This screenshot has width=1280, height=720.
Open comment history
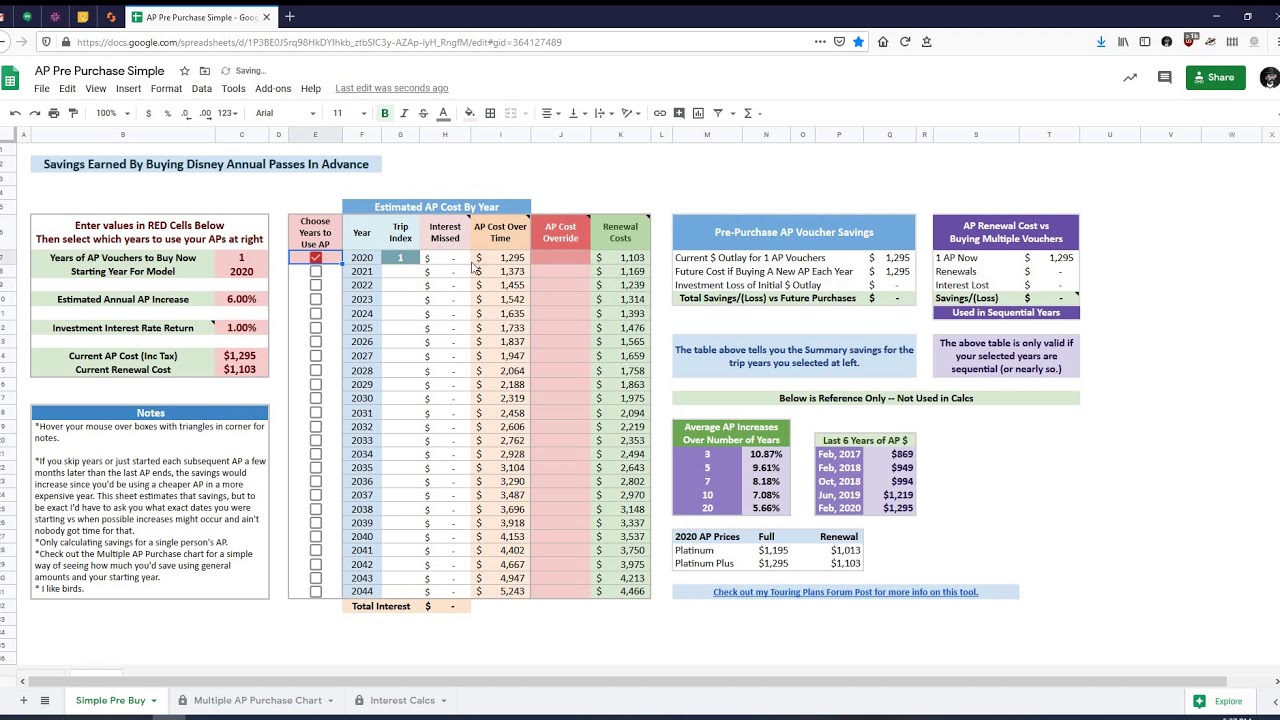(1164, 77)
